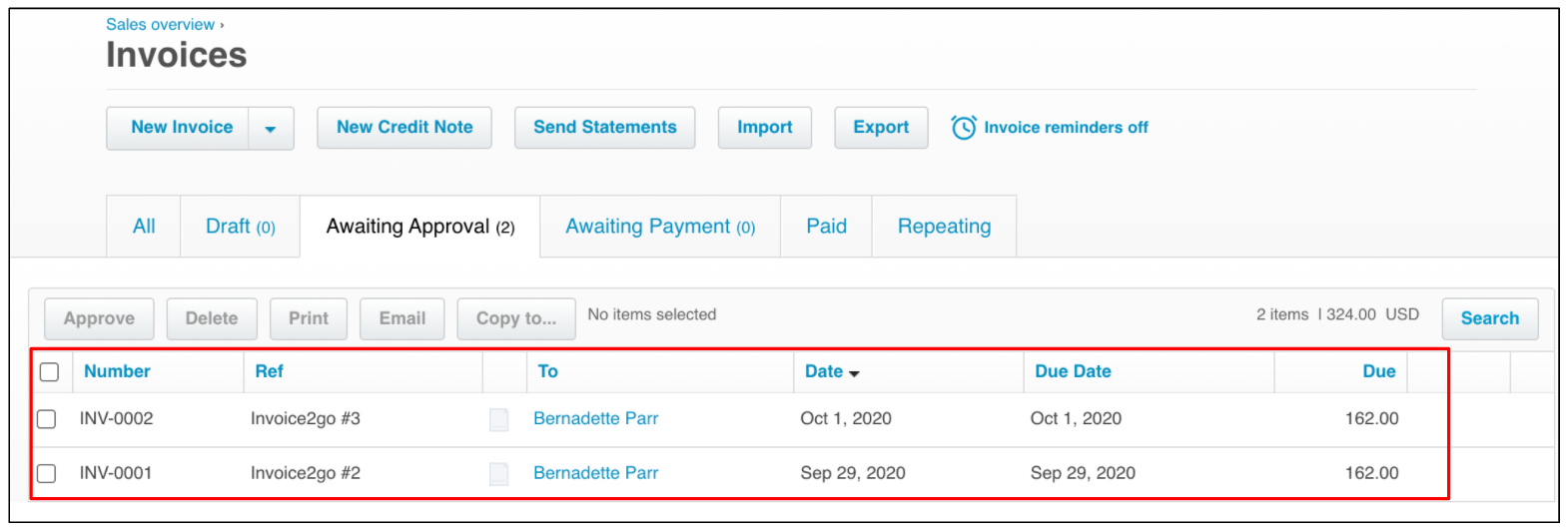Switch to the Draft tab
The width and height of the screenshot is (1568, 531).
(x=241, y=227)
